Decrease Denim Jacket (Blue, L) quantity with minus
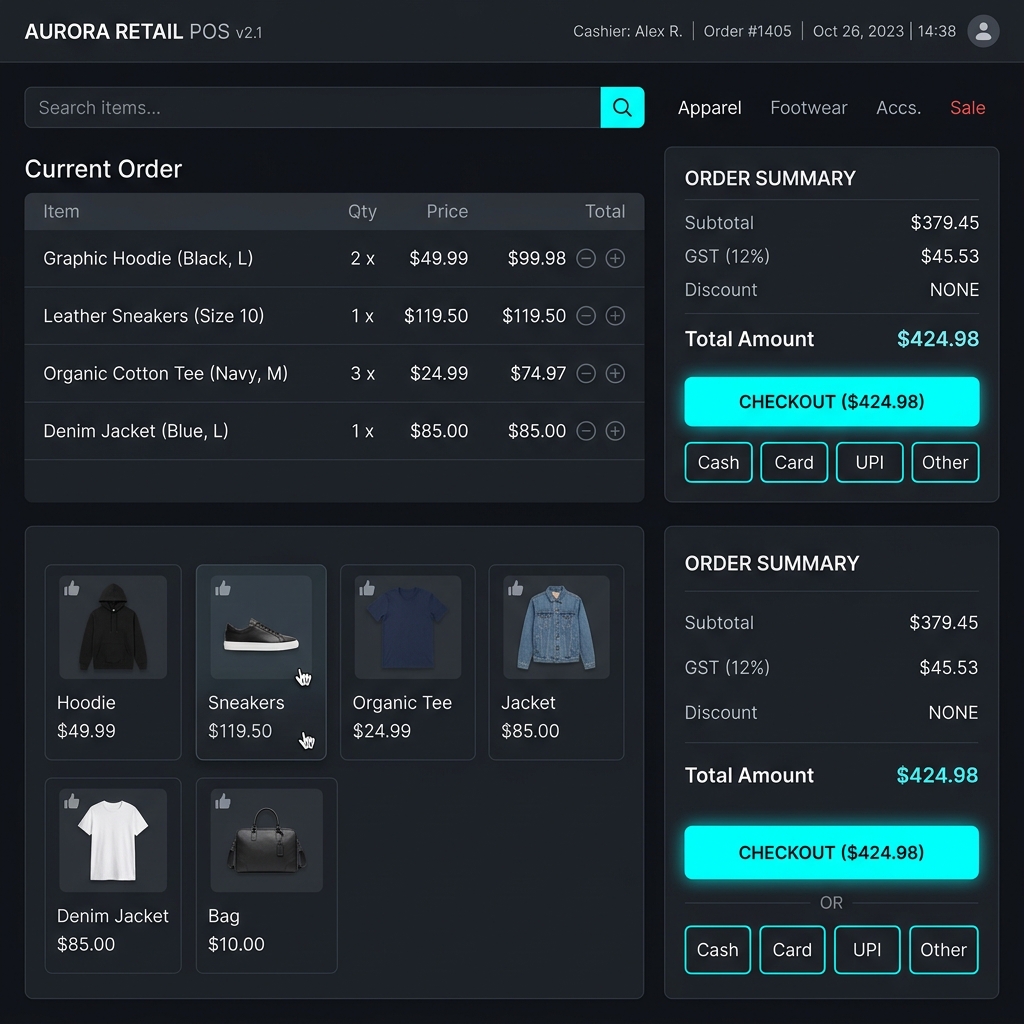This screenshot has width=1024, height=1024. tap(586, 431)
